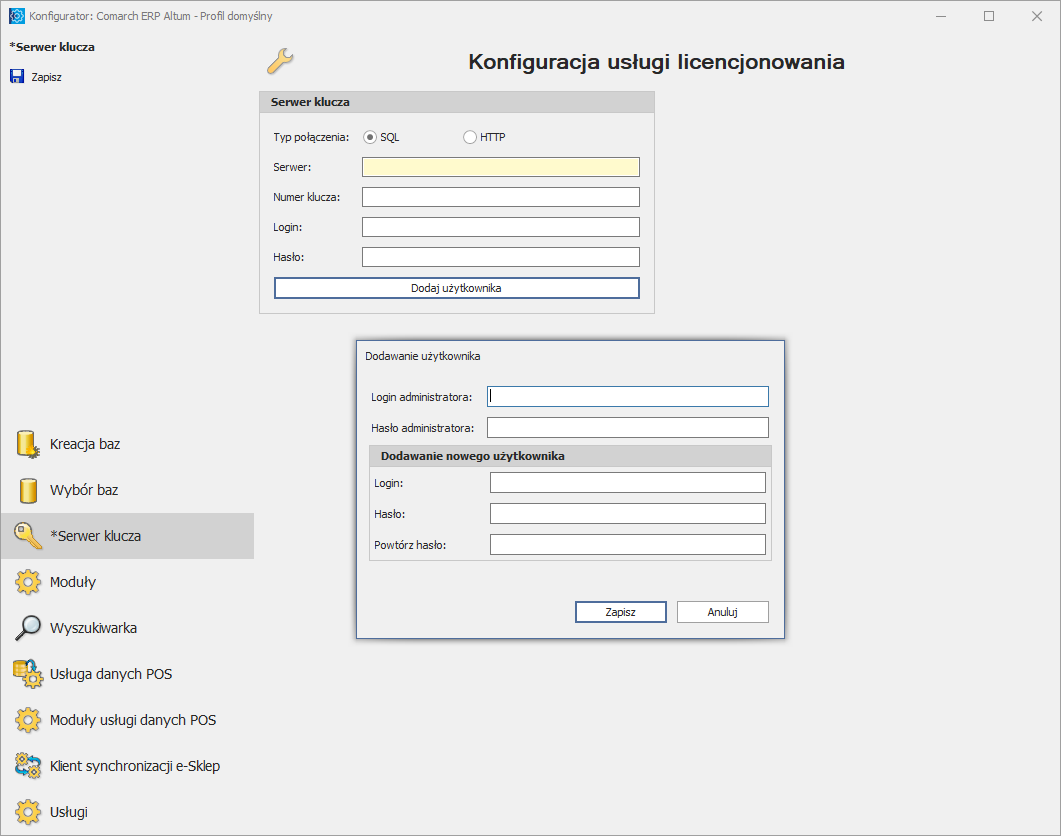Click the Dodawanie nowego użytkownika header
Viewport: 1061px width, 836px height.
click(570, 456)
